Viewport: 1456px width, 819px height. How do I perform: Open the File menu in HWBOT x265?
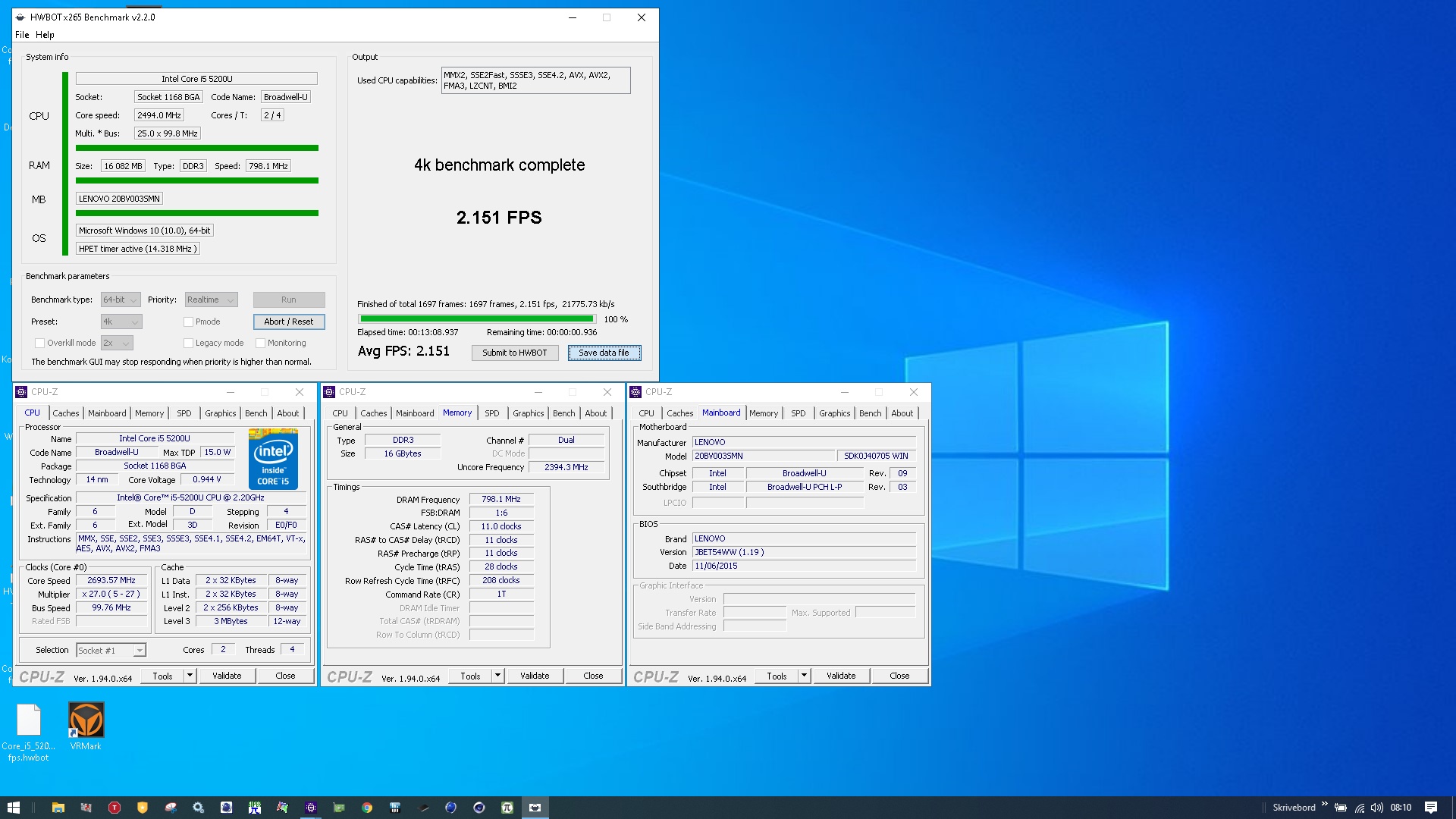[22, 35]
